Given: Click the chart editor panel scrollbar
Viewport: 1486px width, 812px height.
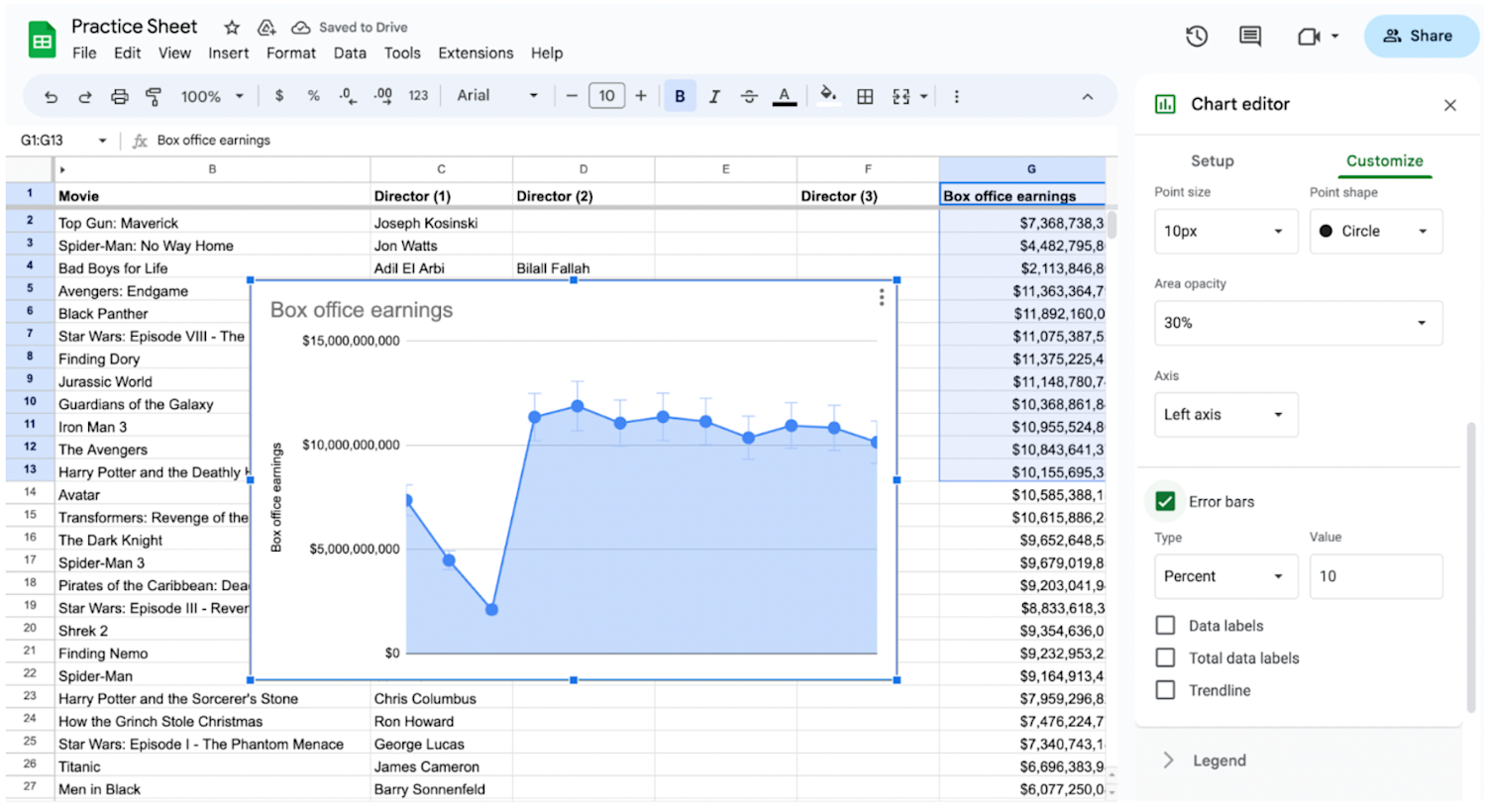Looking at the screenshot, I should click(1471, 566).
